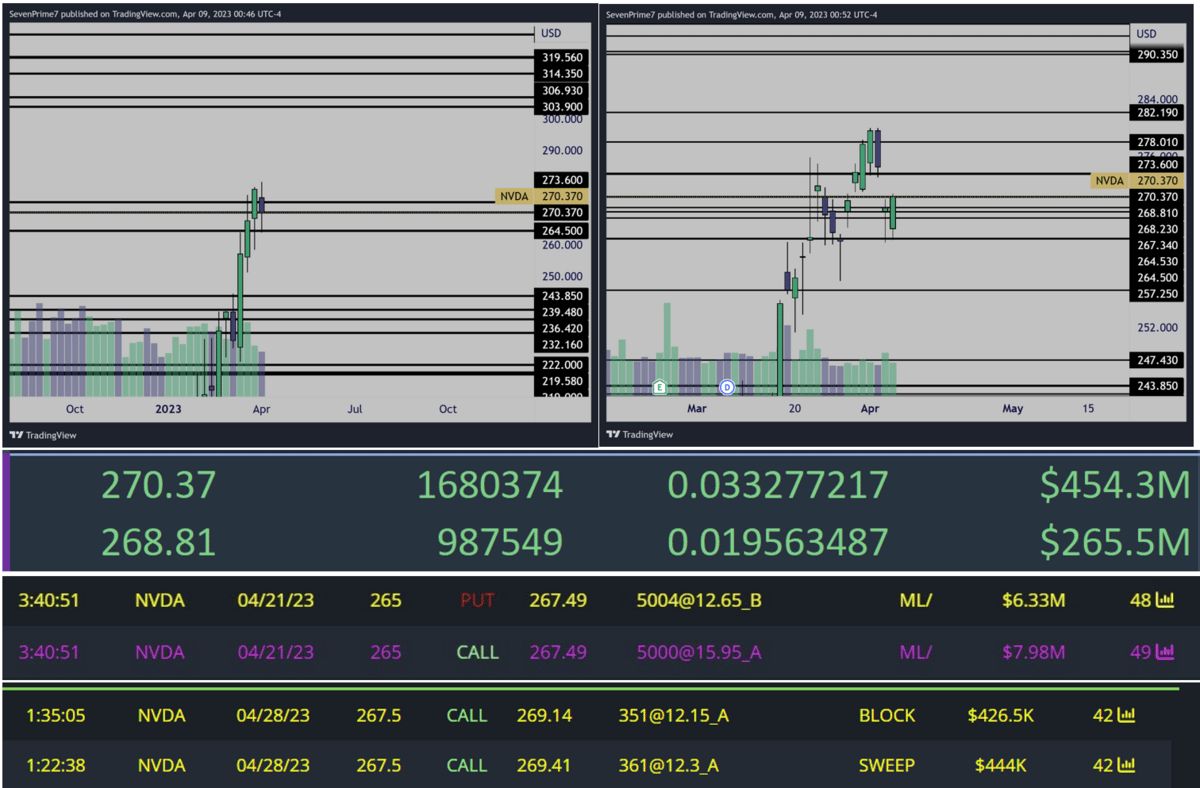The height and width of the screenshot is (788, 1200).
Task: Select the 278.010 level on right chart
Action: [x=1159, y=142]
